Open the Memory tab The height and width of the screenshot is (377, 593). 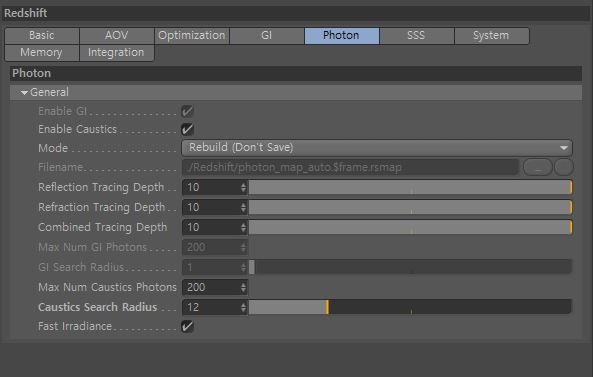click(x=42, y=53)
